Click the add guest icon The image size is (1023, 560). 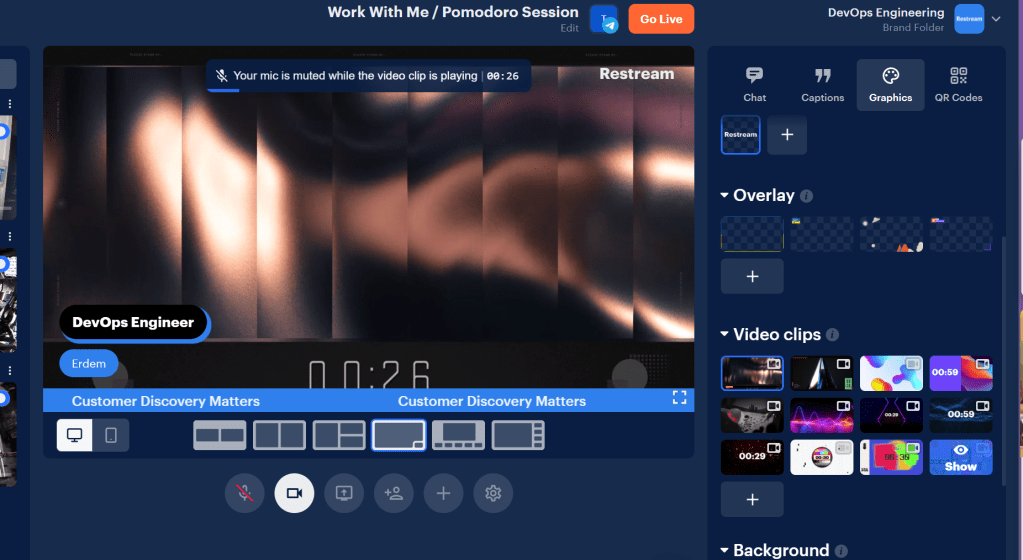[393, 493]
